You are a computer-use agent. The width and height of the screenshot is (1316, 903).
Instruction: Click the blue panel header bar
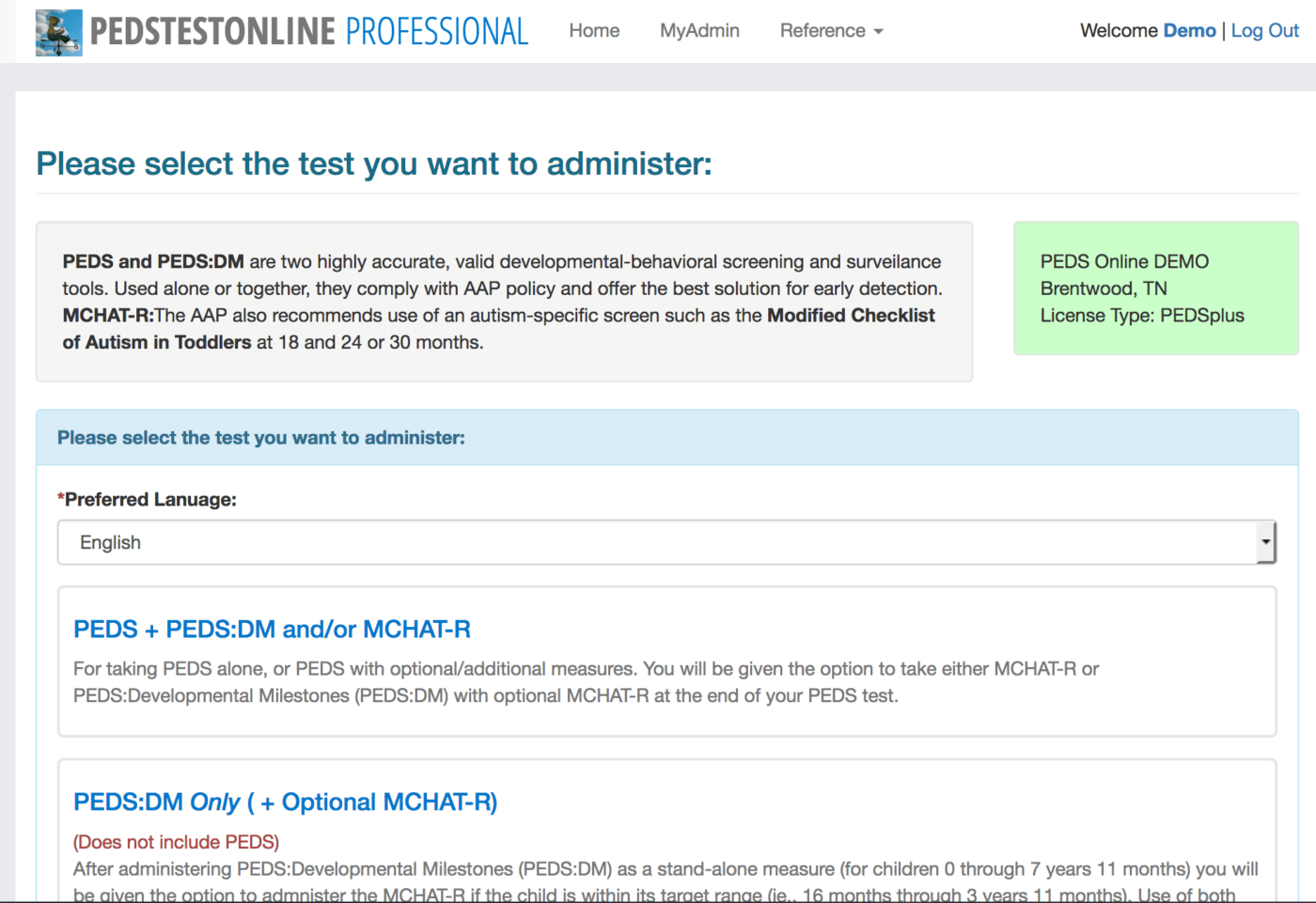666,438
